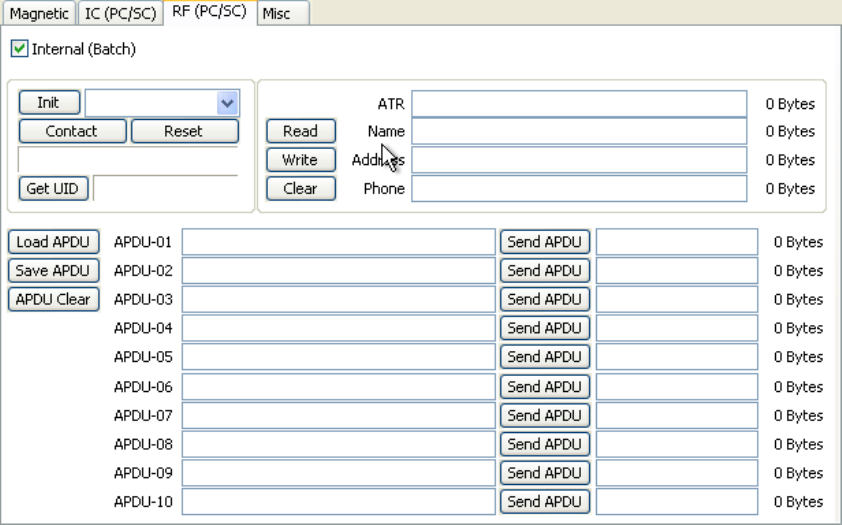Screen dimensions: 842x525
Task: Focus the APDU-02 command field
Action: click(338, 271)
